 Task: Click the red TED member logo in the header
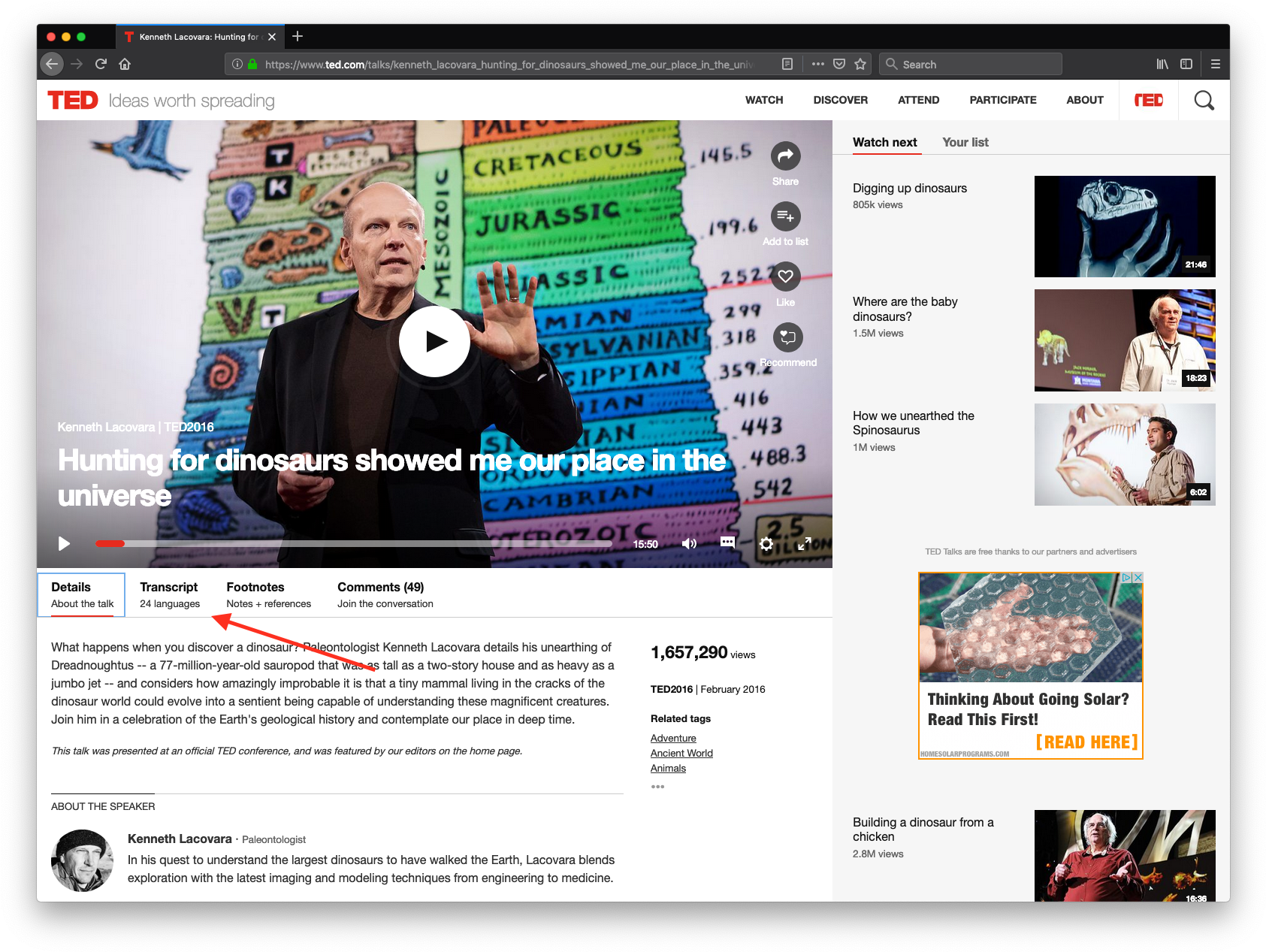pyautogui.click(x=1149, y=100)
